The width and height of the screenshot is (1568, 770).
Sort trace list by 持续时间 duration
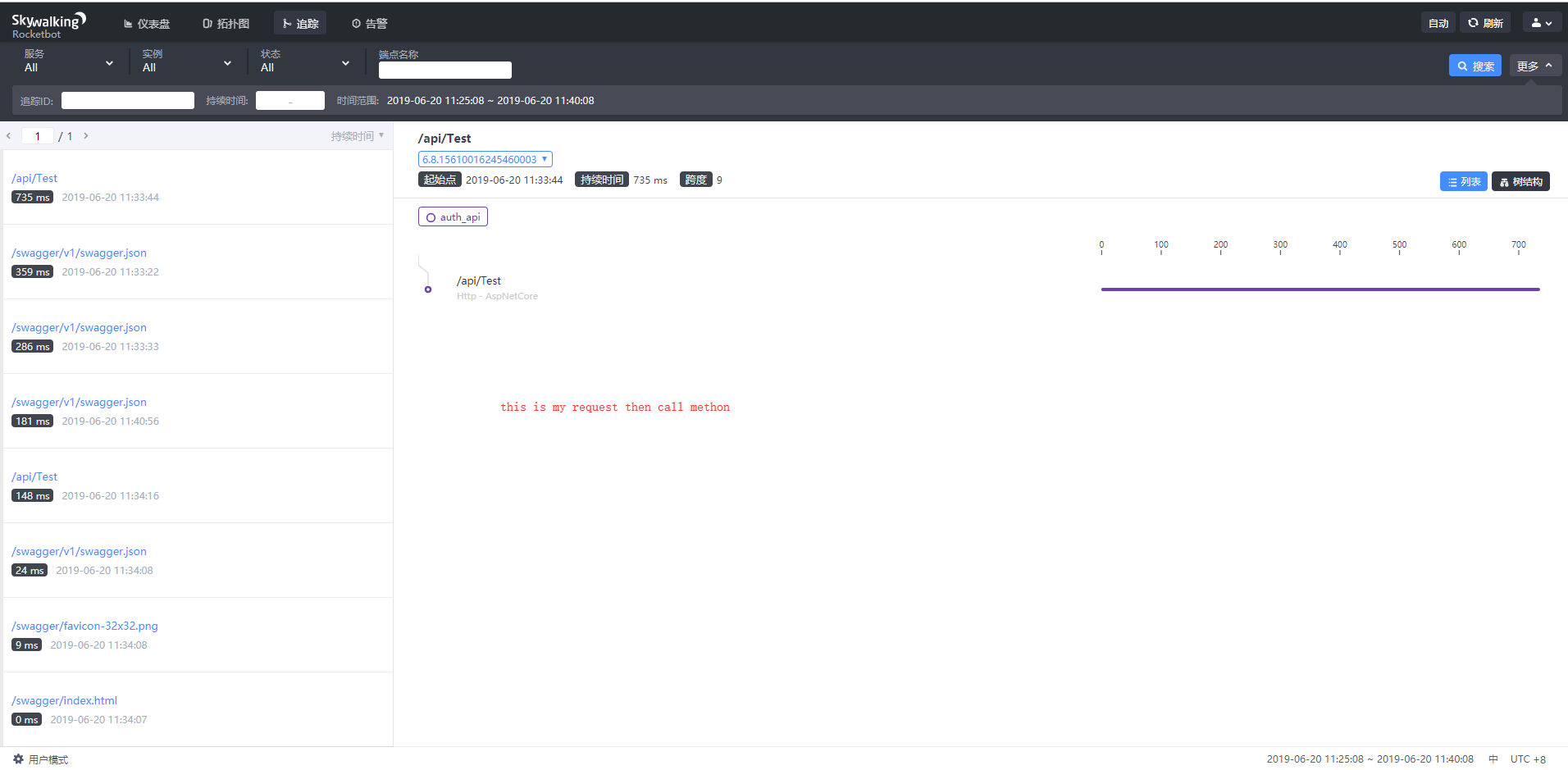click(x=356, y=135)
